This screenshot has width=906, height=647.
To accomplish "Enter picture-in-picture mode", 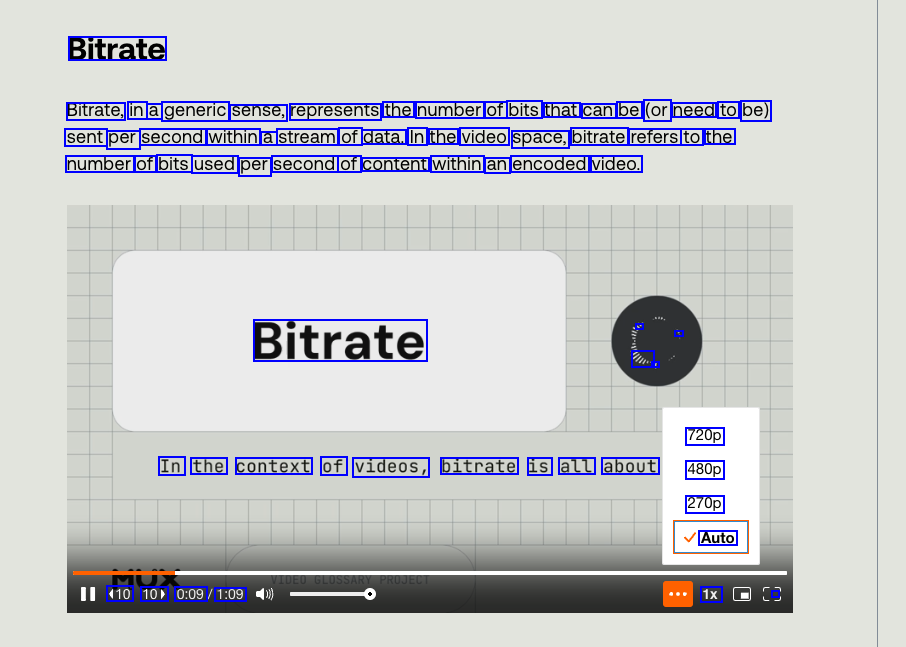I will pyautogui.click(x=742, y=594).
